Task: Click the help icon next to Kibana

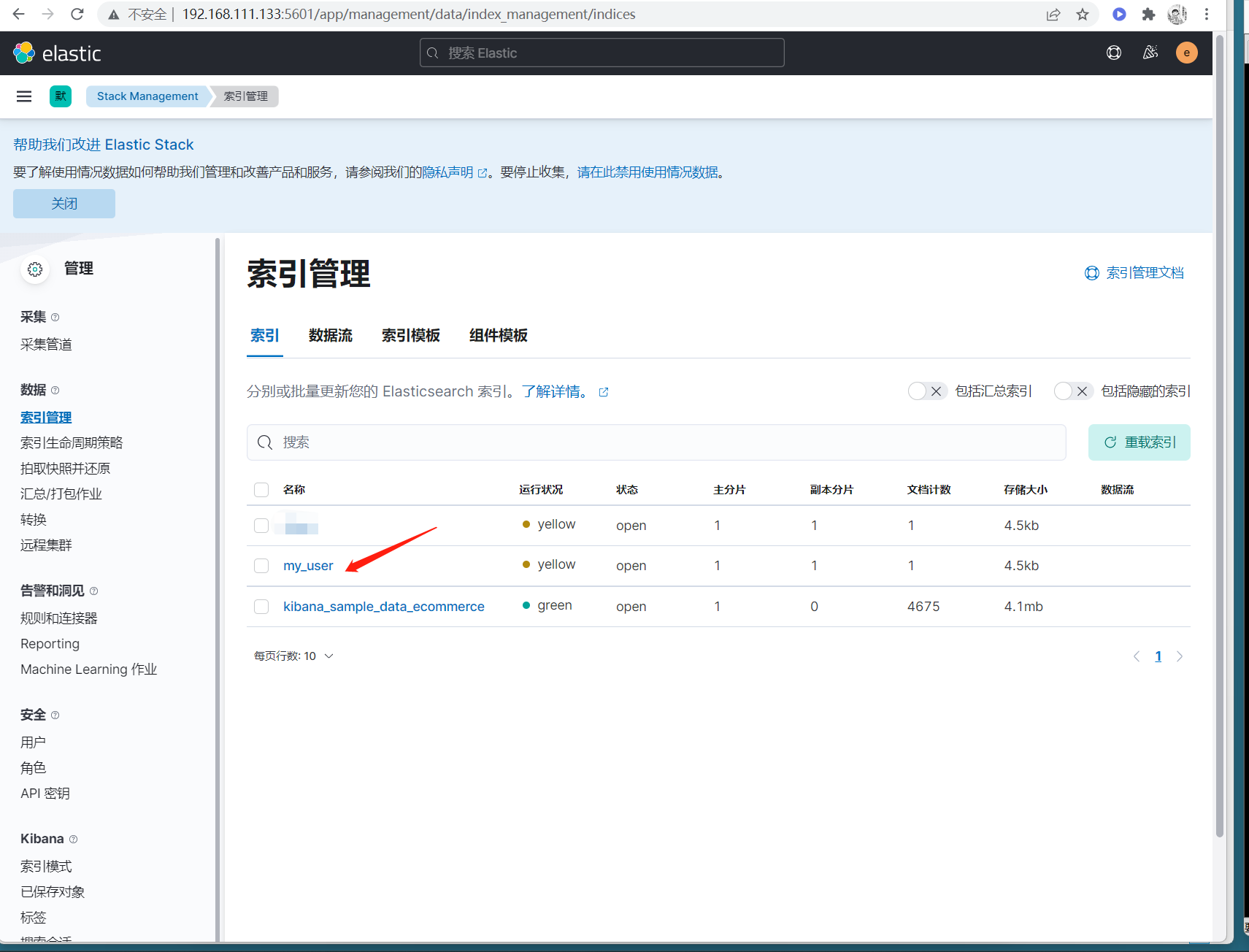Action: pyautogui.click(x=73, y=839)
